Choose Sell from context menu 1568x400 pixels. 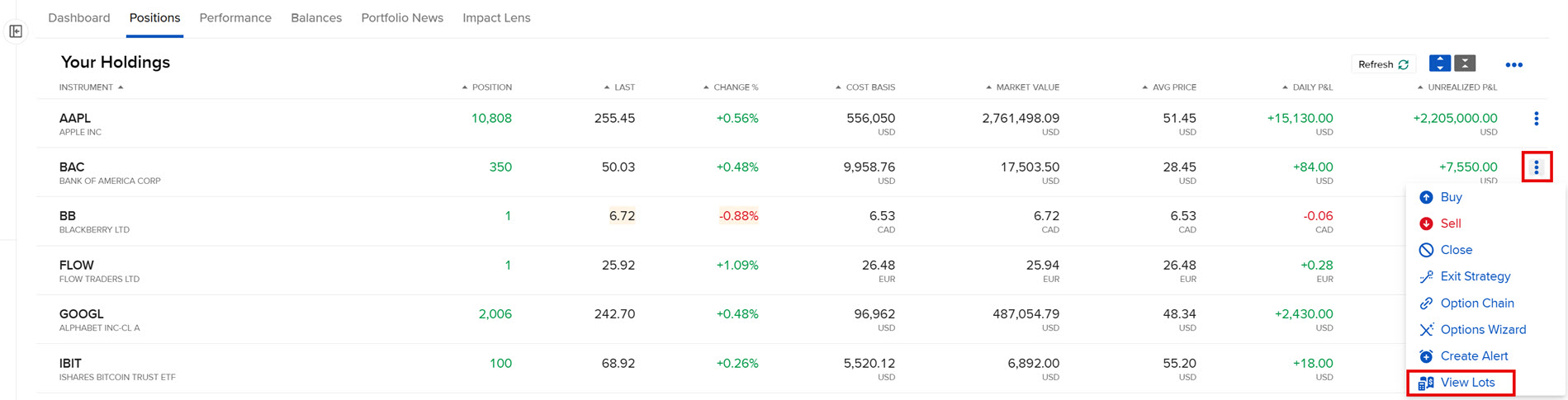coord(1450,224)
